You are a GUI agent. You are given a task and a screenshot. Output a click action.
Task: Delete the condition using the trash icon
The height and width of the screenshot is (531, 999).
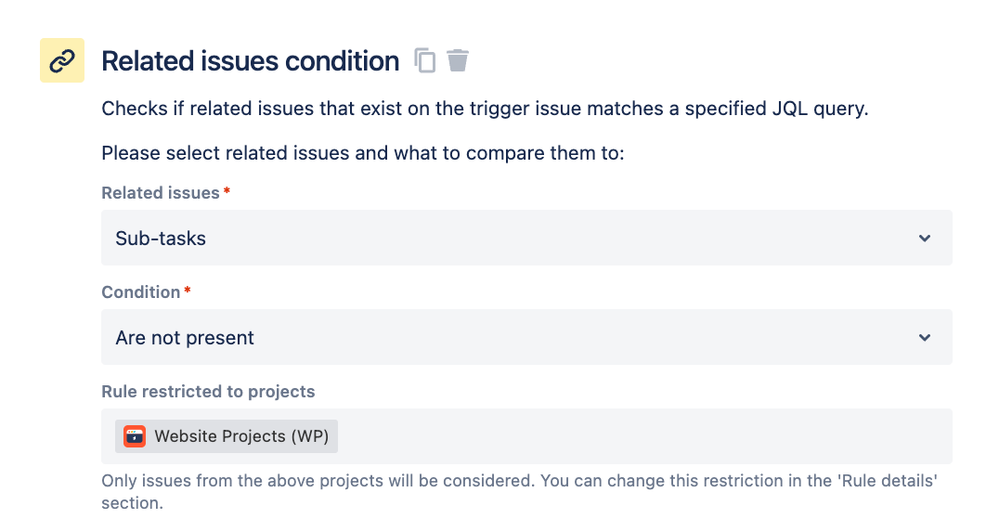click(458, 61)
